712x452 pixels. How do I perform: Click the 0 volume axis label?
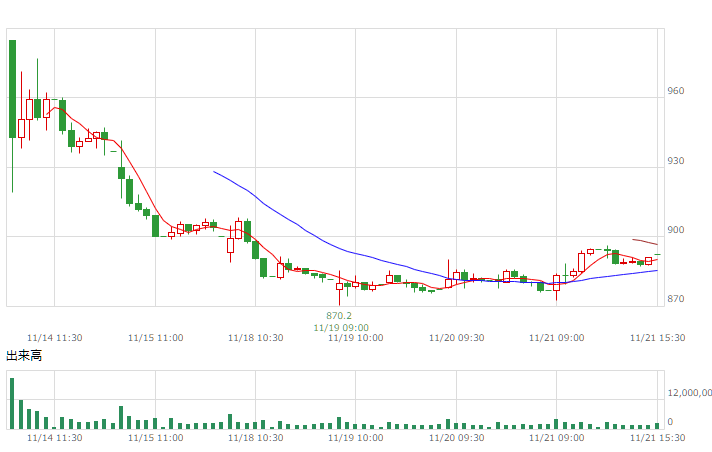(670, 422)
